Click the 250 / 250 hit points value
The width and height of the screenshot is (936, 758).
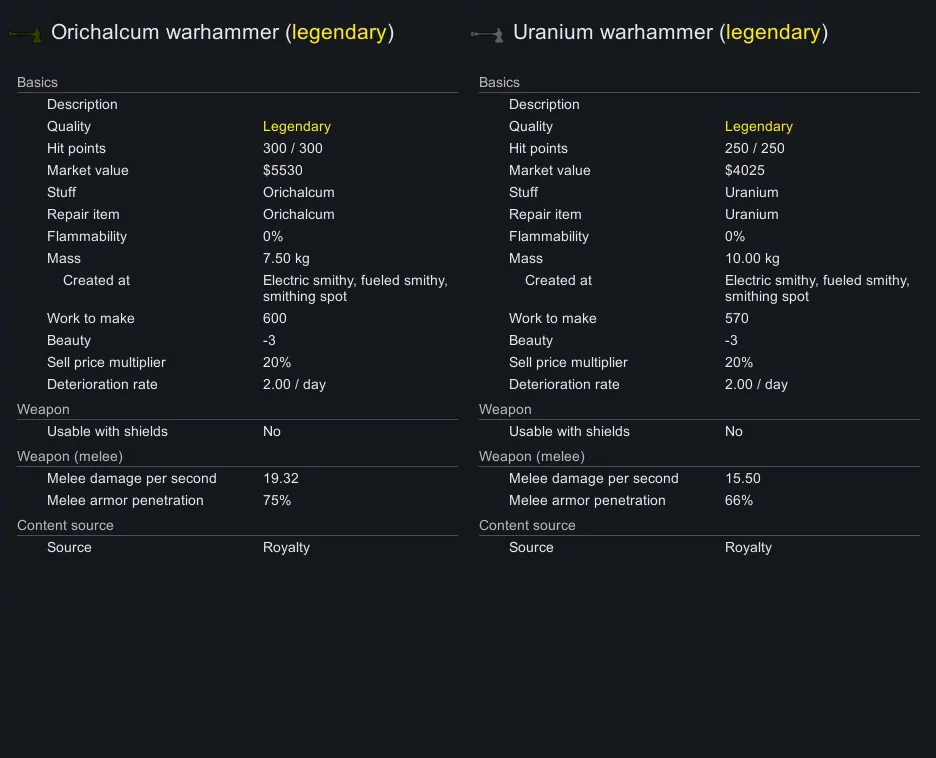(754, 148)
